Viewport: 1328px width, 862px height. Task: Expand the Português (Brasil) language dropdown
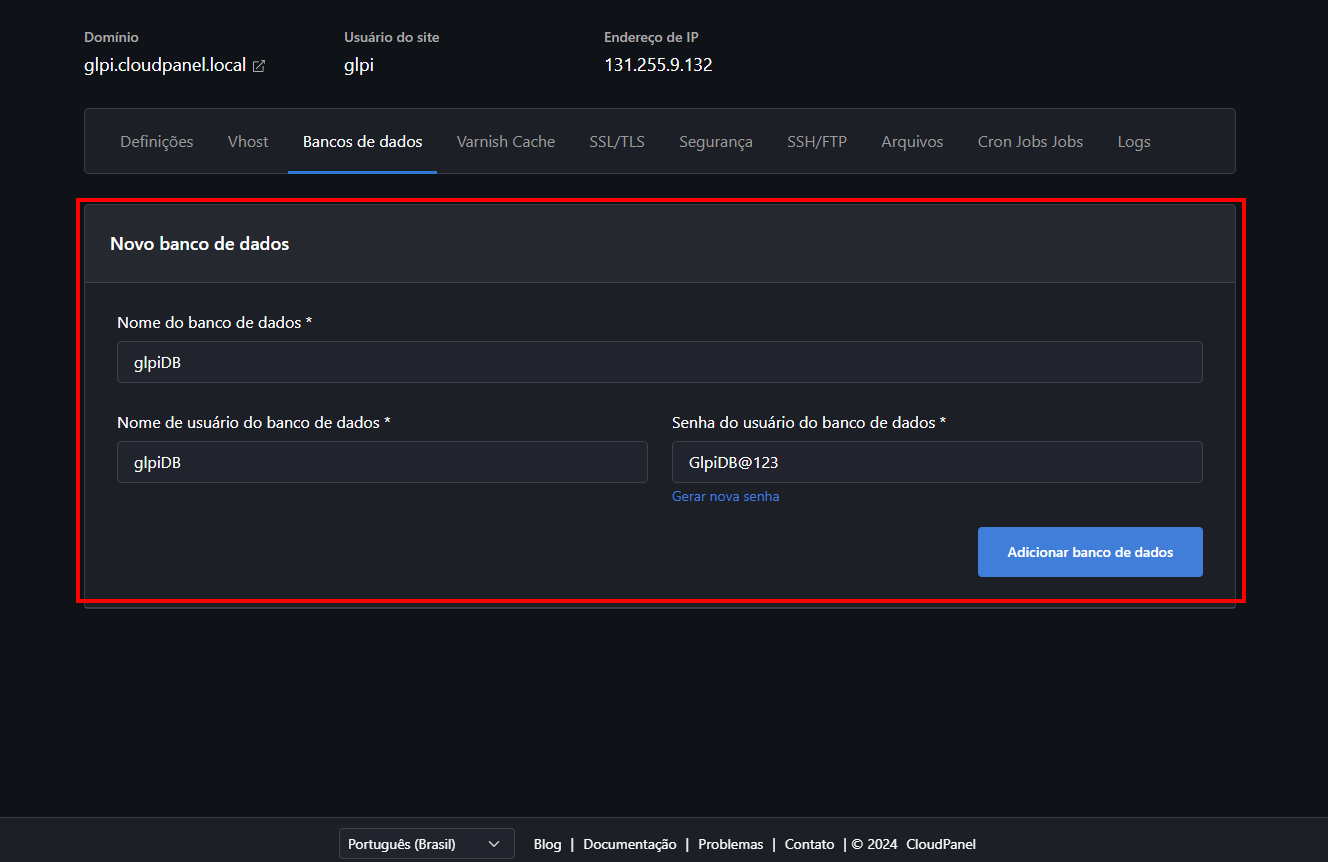(426, 844)
